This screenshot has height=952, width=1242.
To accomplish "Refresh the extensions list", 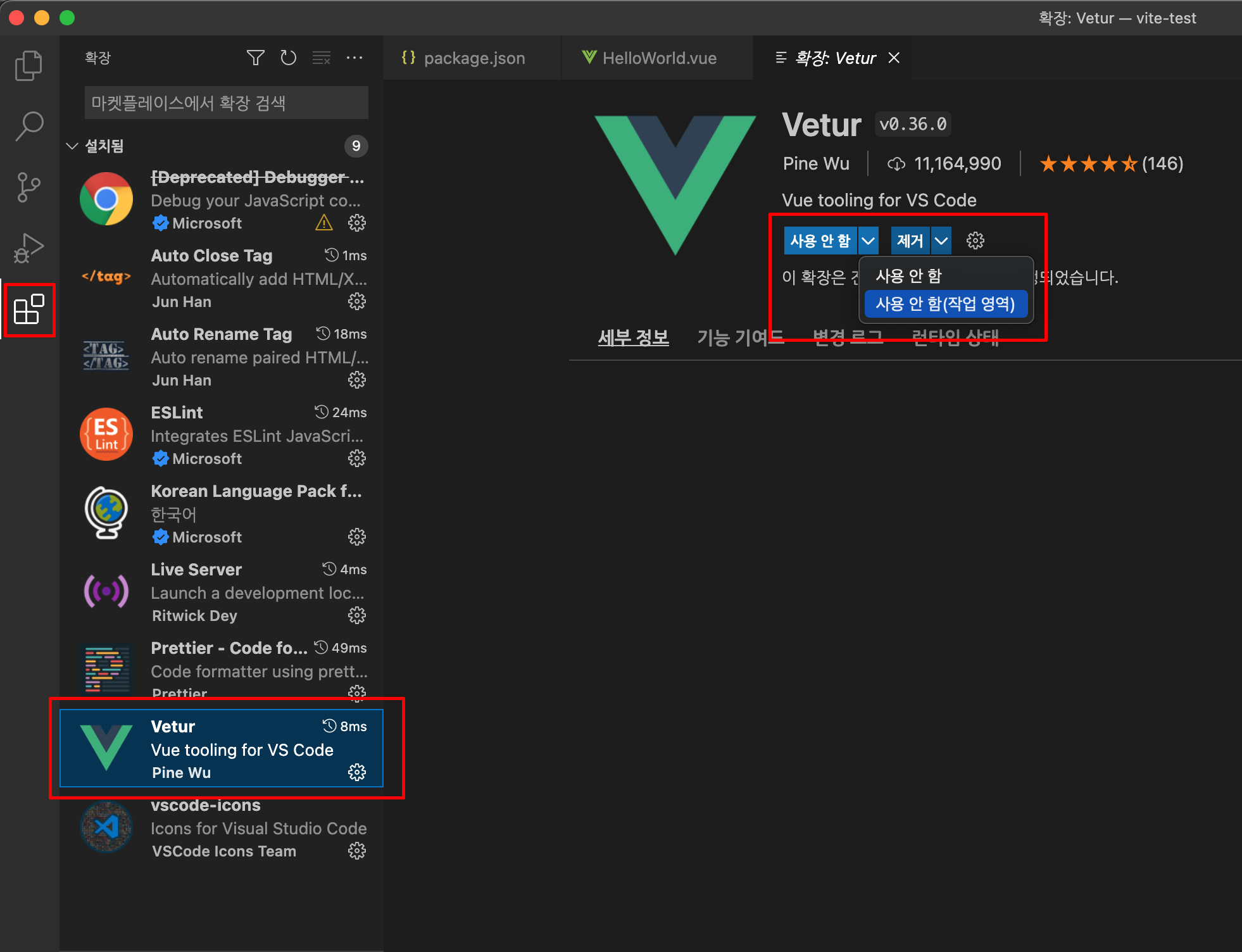I will pyautogui.click(x=288, y=58).
